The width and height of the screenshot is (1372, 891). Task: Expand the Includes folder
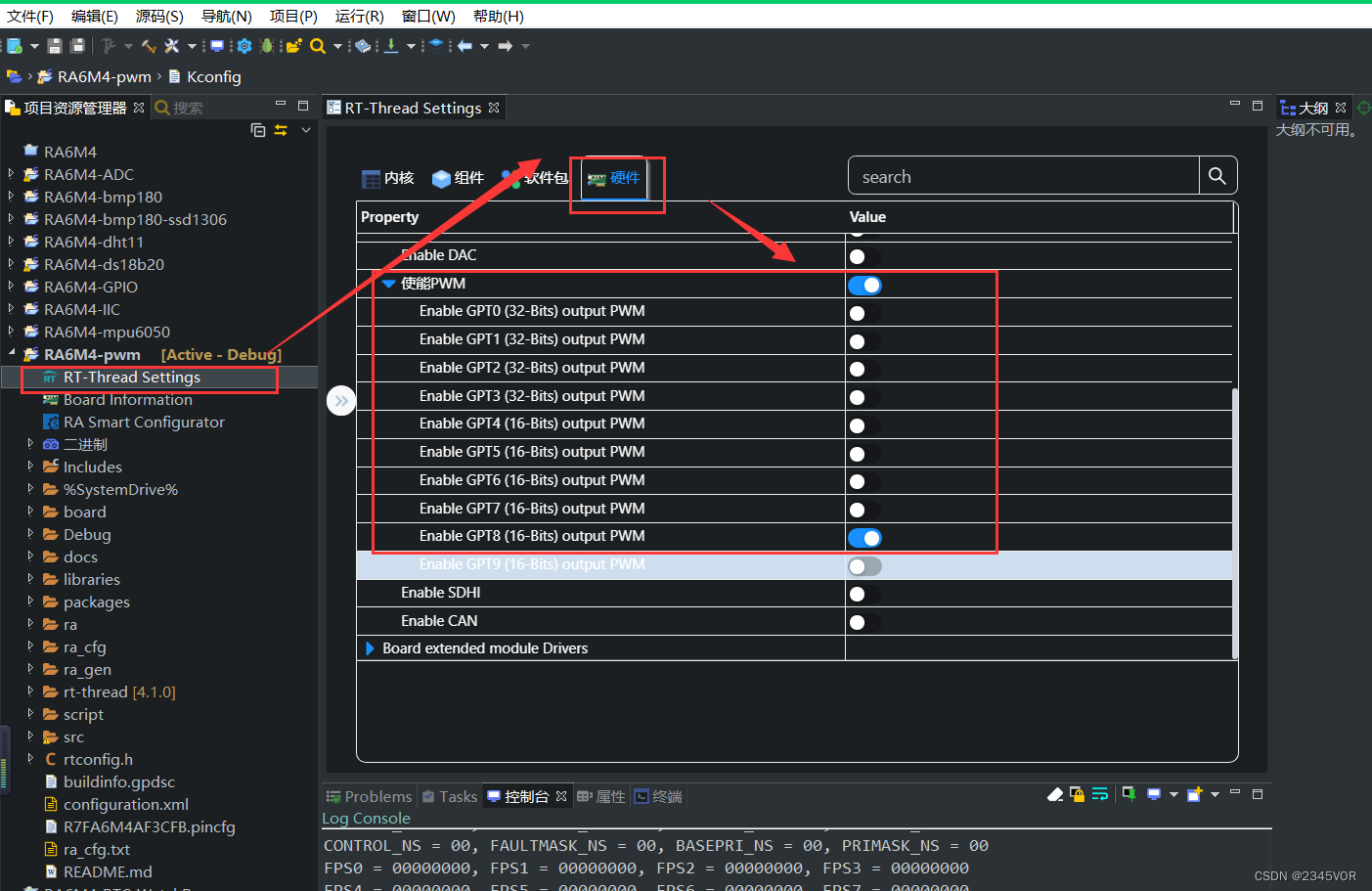click(x=30, y=467)
